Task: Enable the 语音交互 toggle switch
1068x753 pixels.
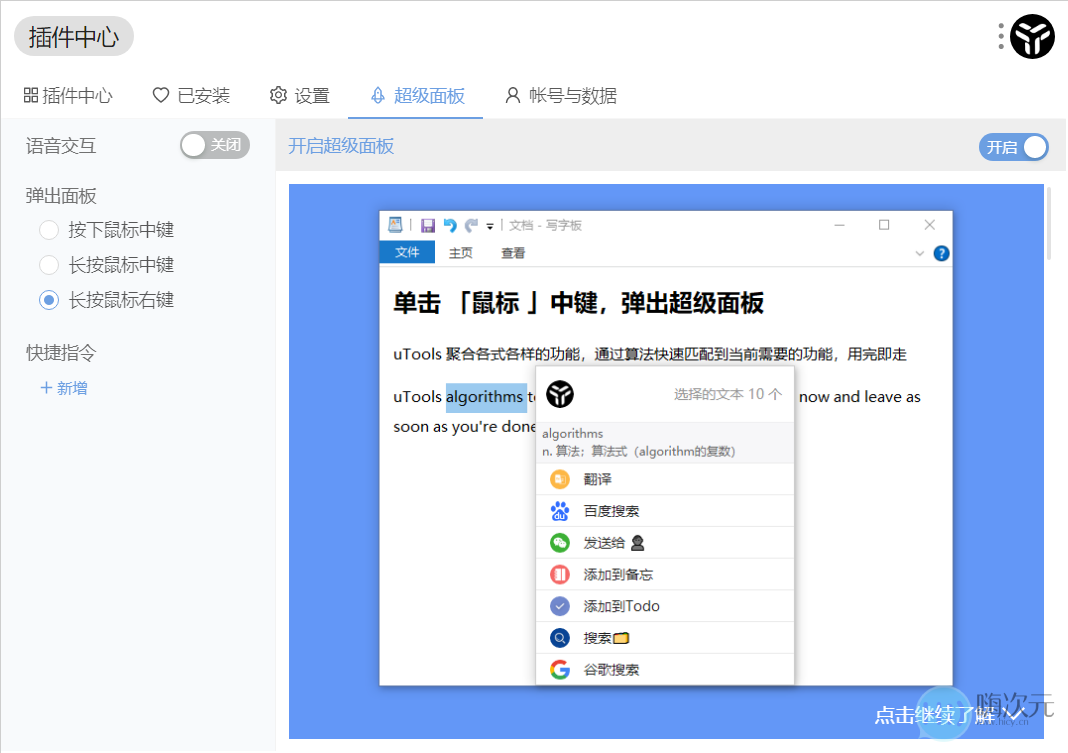Action: 214,145
